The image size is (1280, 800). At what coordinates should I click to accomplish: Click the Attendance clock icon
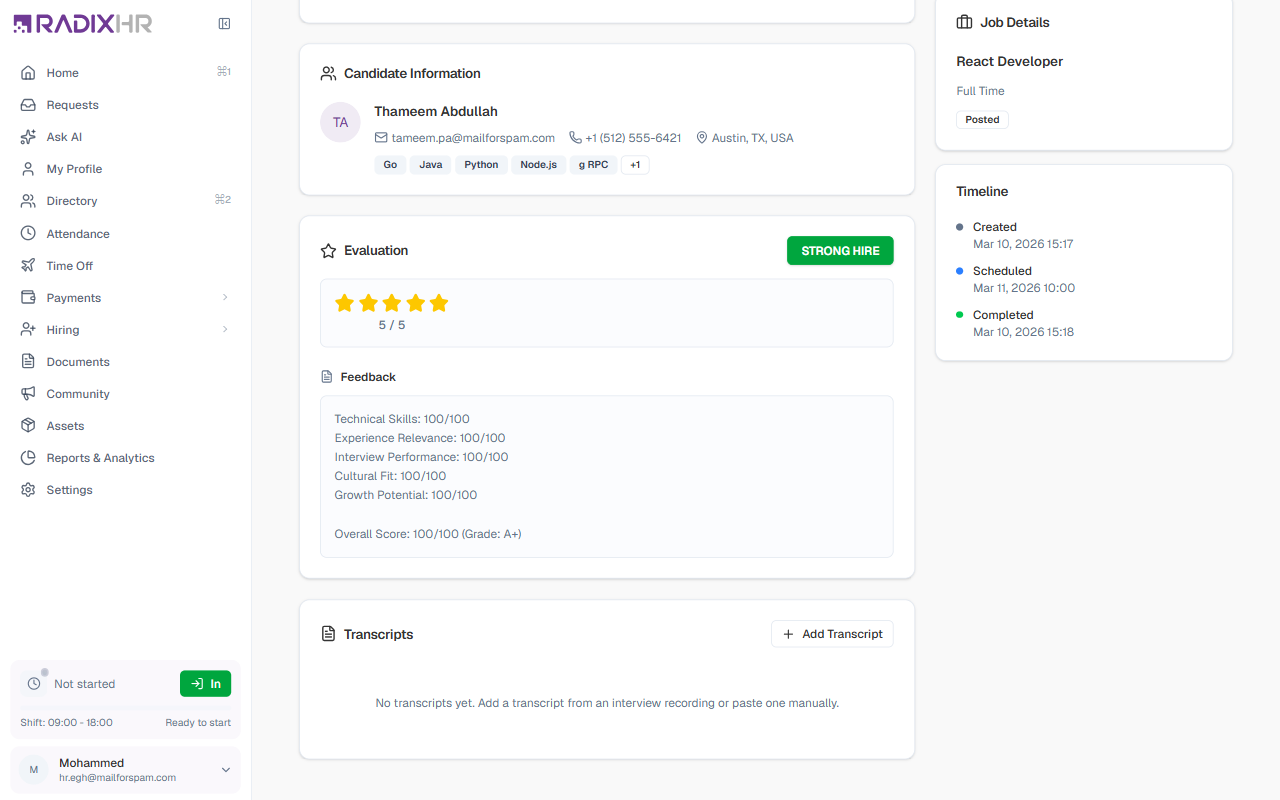[28, 234]
